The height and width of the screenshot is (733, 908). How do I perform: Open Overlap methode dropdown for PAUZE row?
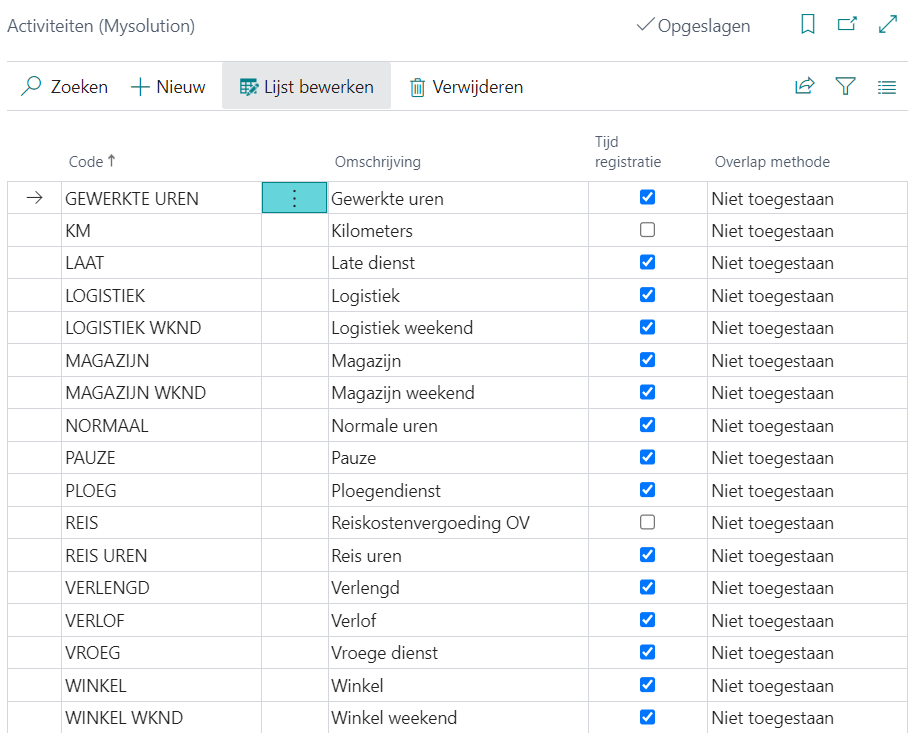tap(772, 458)
